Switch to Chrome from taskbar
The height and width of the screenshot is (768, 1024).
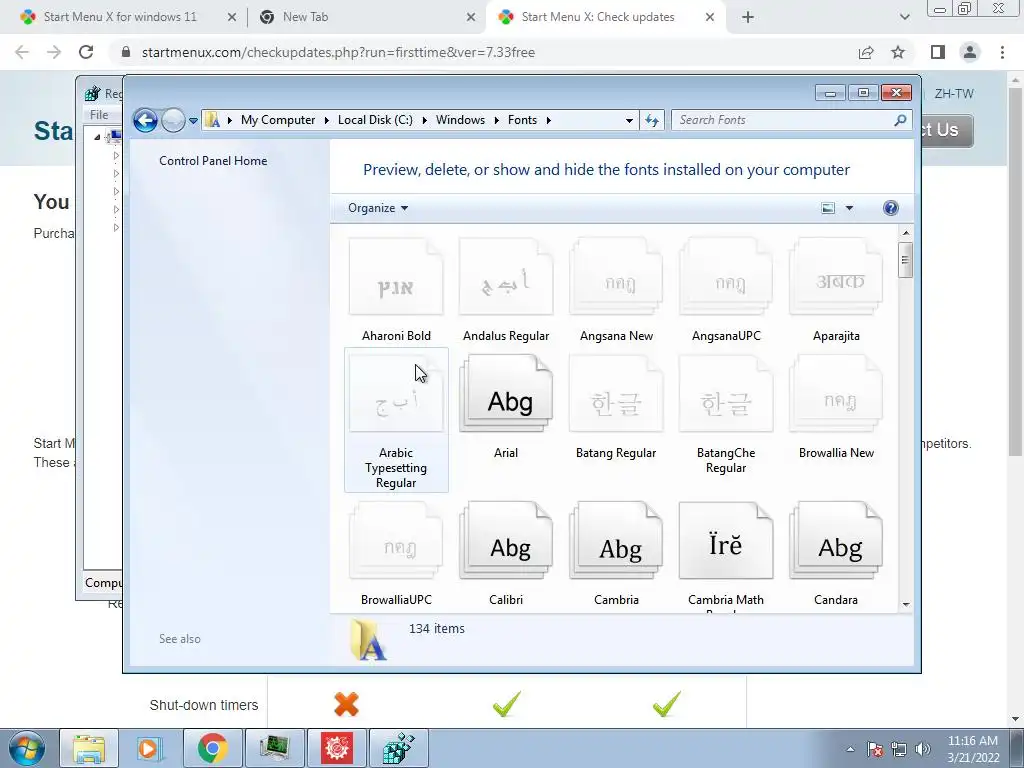coord(212,748)
